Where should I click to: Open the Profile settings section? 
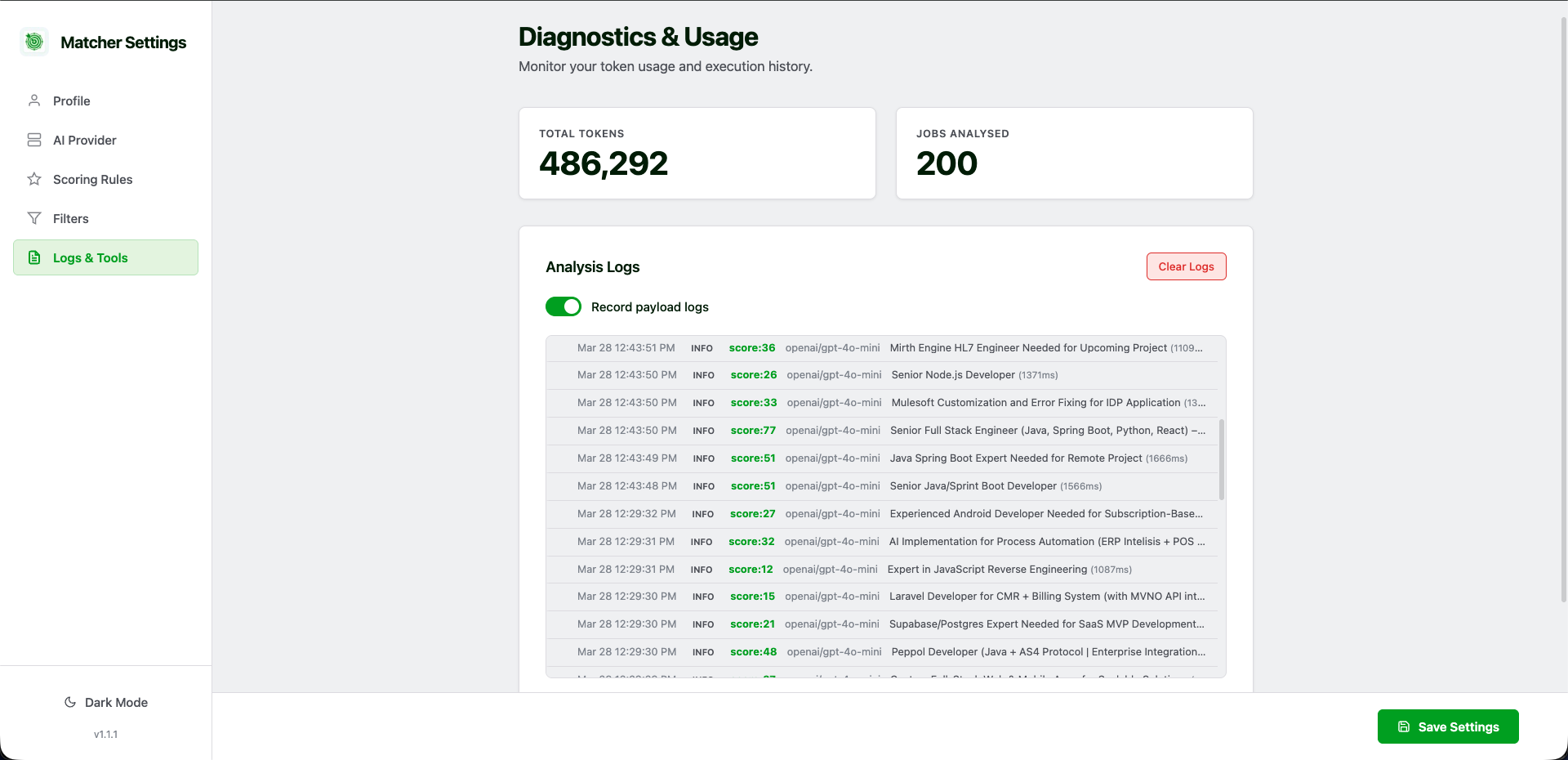point(72,101)
